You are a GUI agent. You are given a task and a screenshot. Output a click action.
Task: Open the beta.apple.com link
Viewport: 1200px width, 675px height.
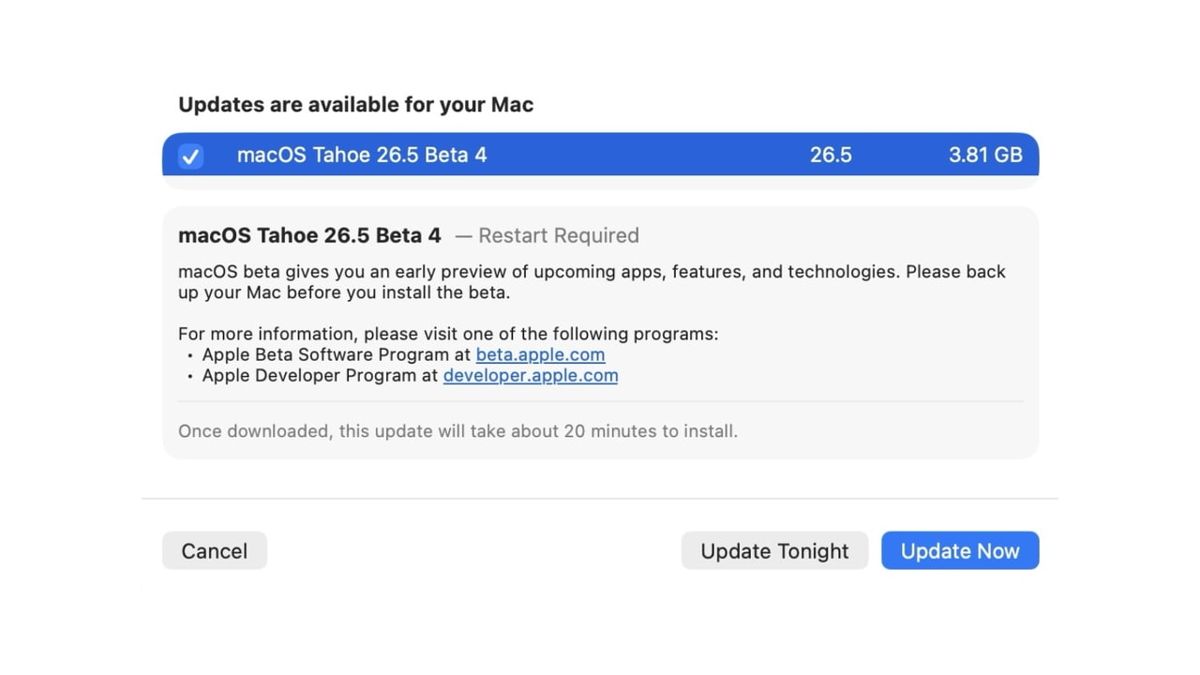[540, 355]
